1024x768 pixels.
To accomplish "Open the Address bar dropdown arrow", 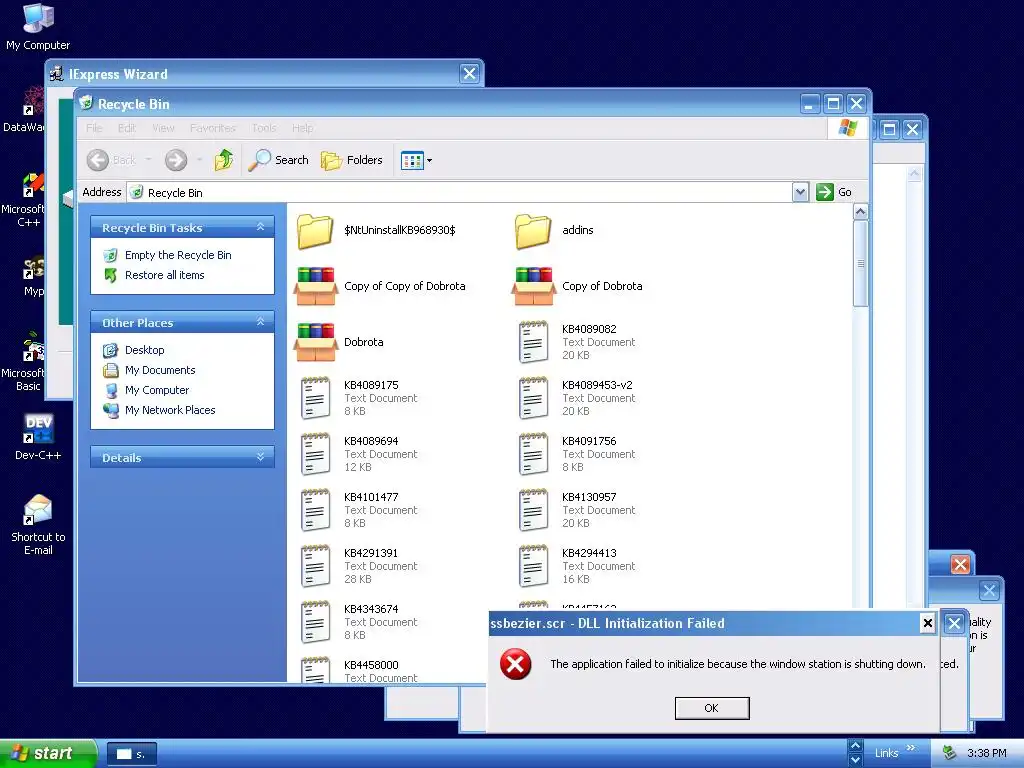I will coord(801,192).
